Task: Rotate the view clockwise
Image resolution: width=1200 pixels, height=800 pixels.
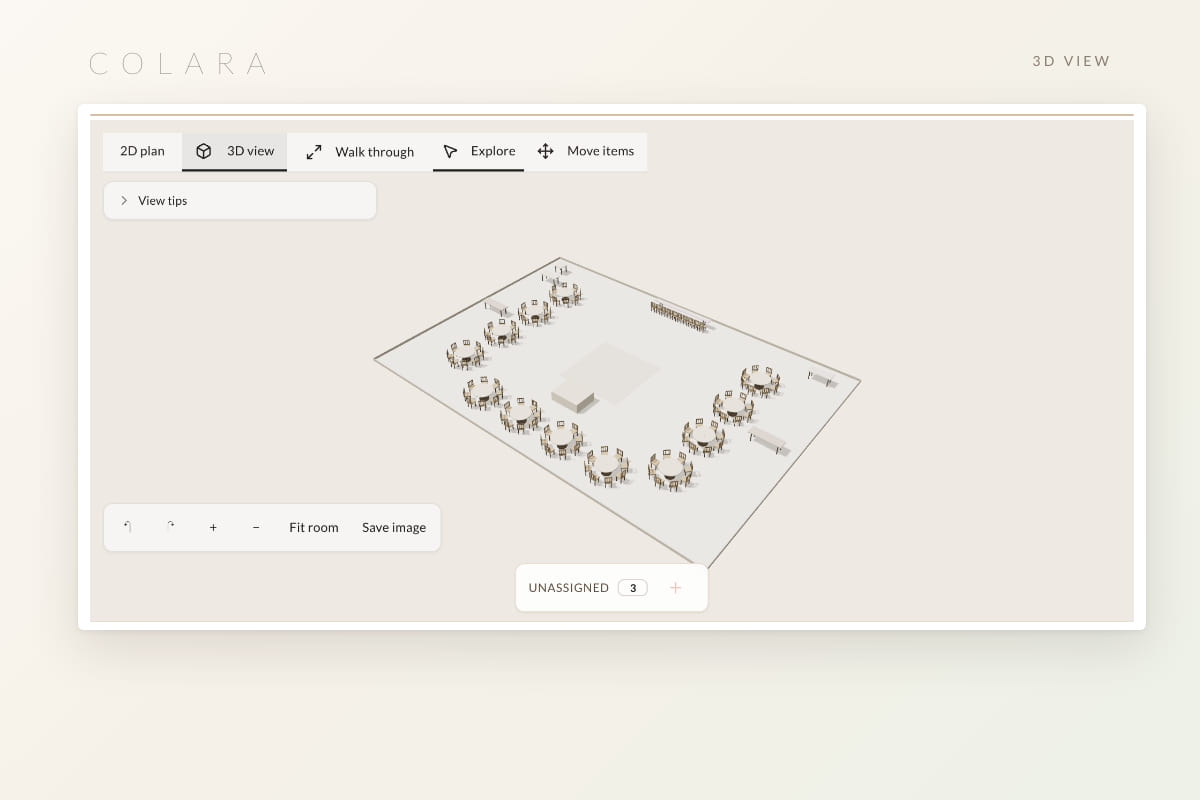Action: [x=171, y=527]
